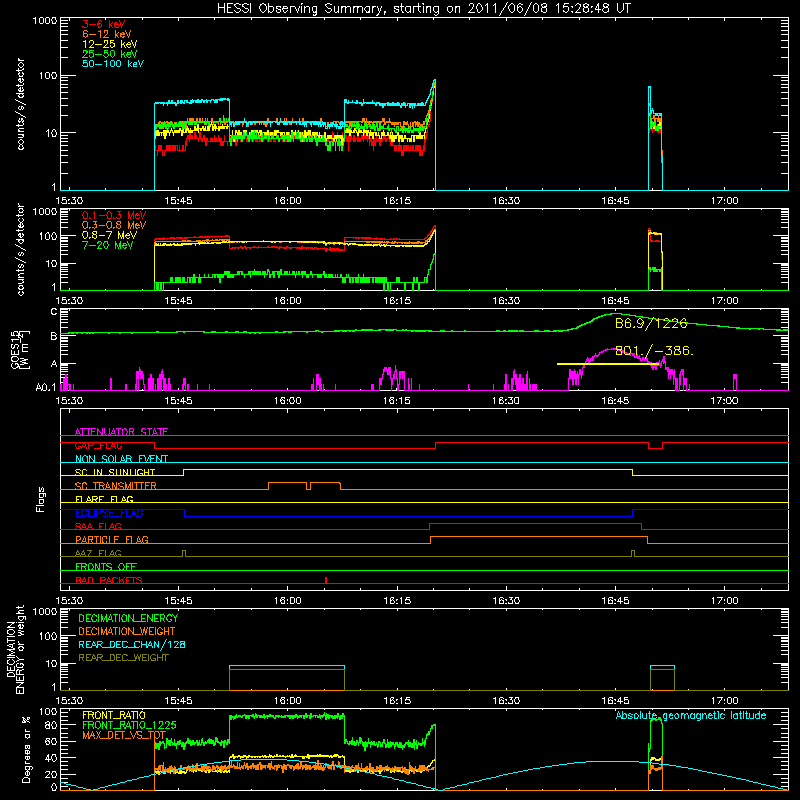The image size is (800, 800).
Task: Select the AAZ_FLAG label
Action: [x=98, y=553]
